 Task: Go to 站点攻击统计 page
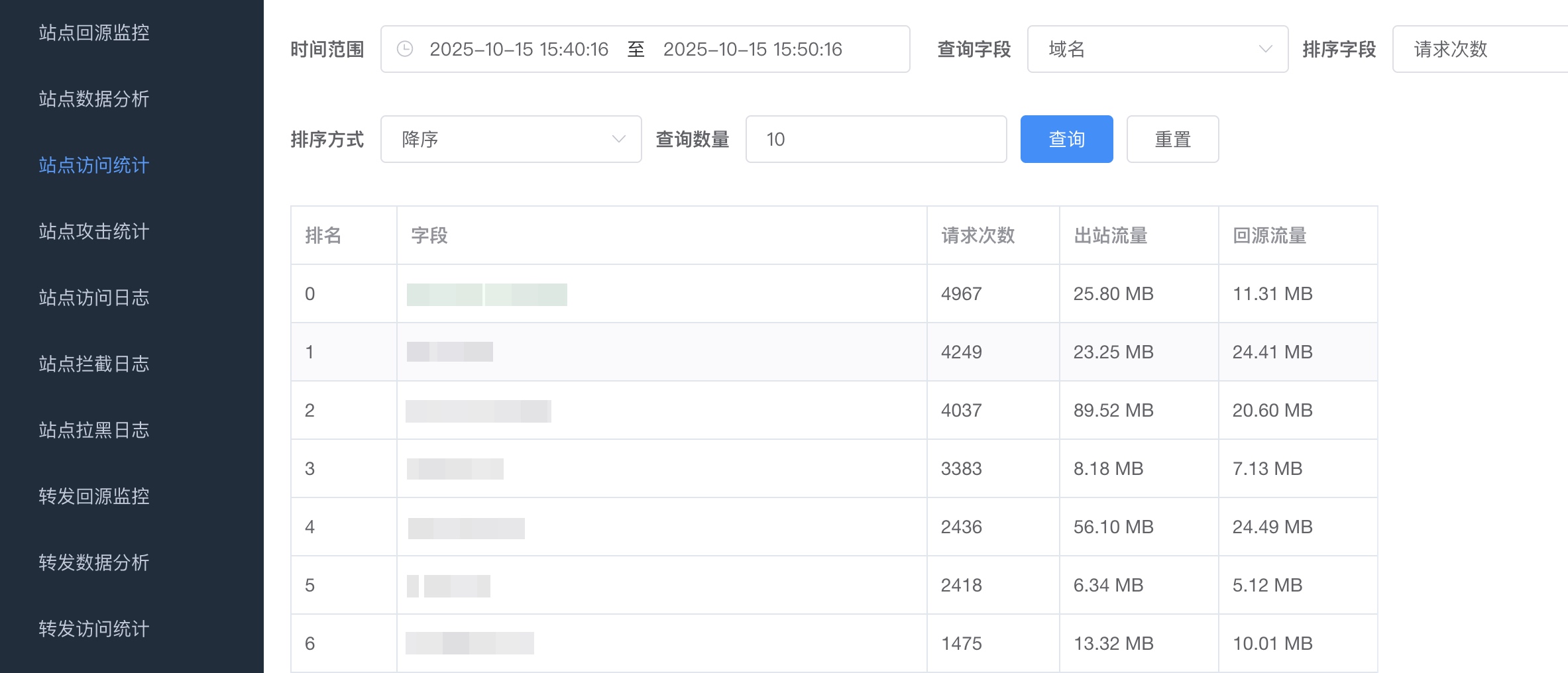tap(93, 231)
